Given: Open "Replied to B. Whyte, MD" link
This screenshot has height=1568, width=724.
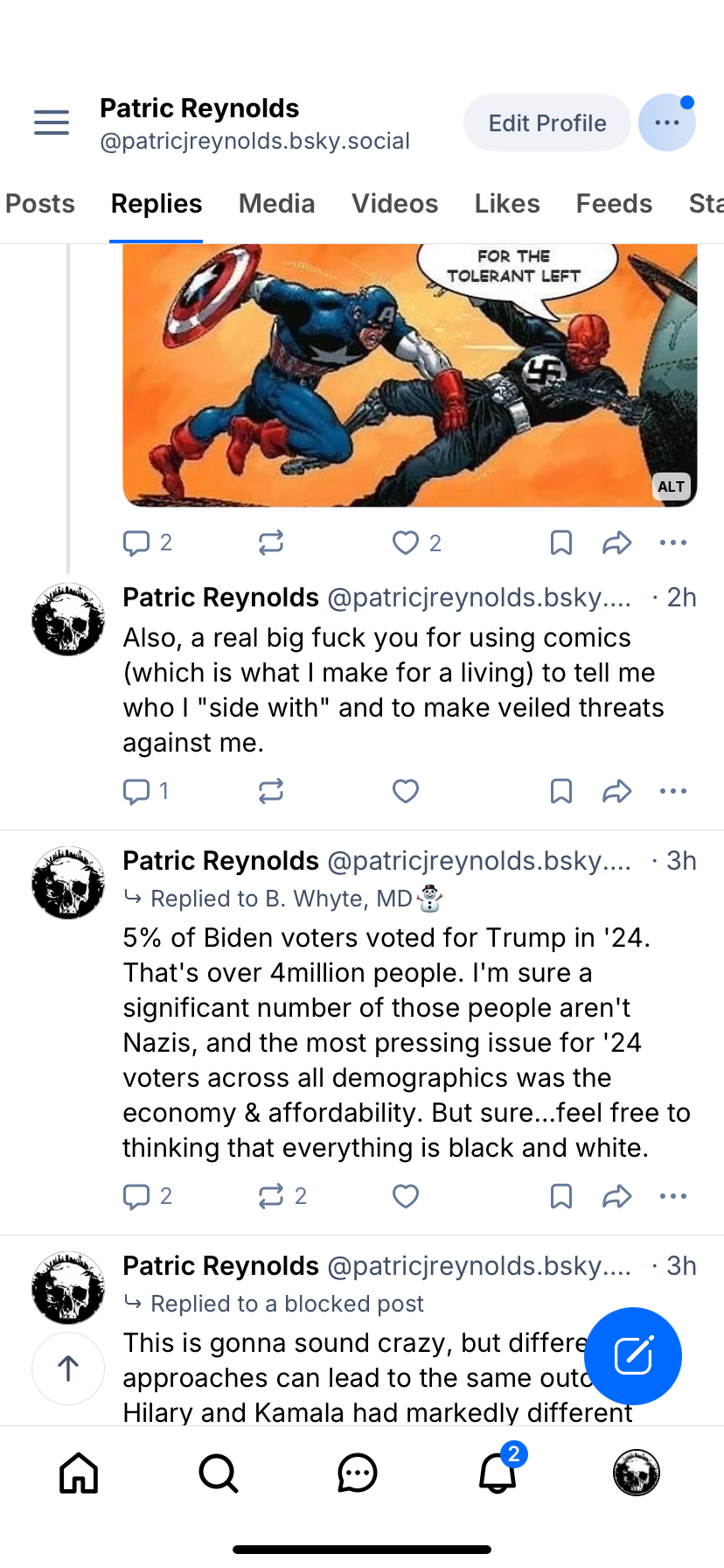Looking at the screenshot, I should (282, 899).
